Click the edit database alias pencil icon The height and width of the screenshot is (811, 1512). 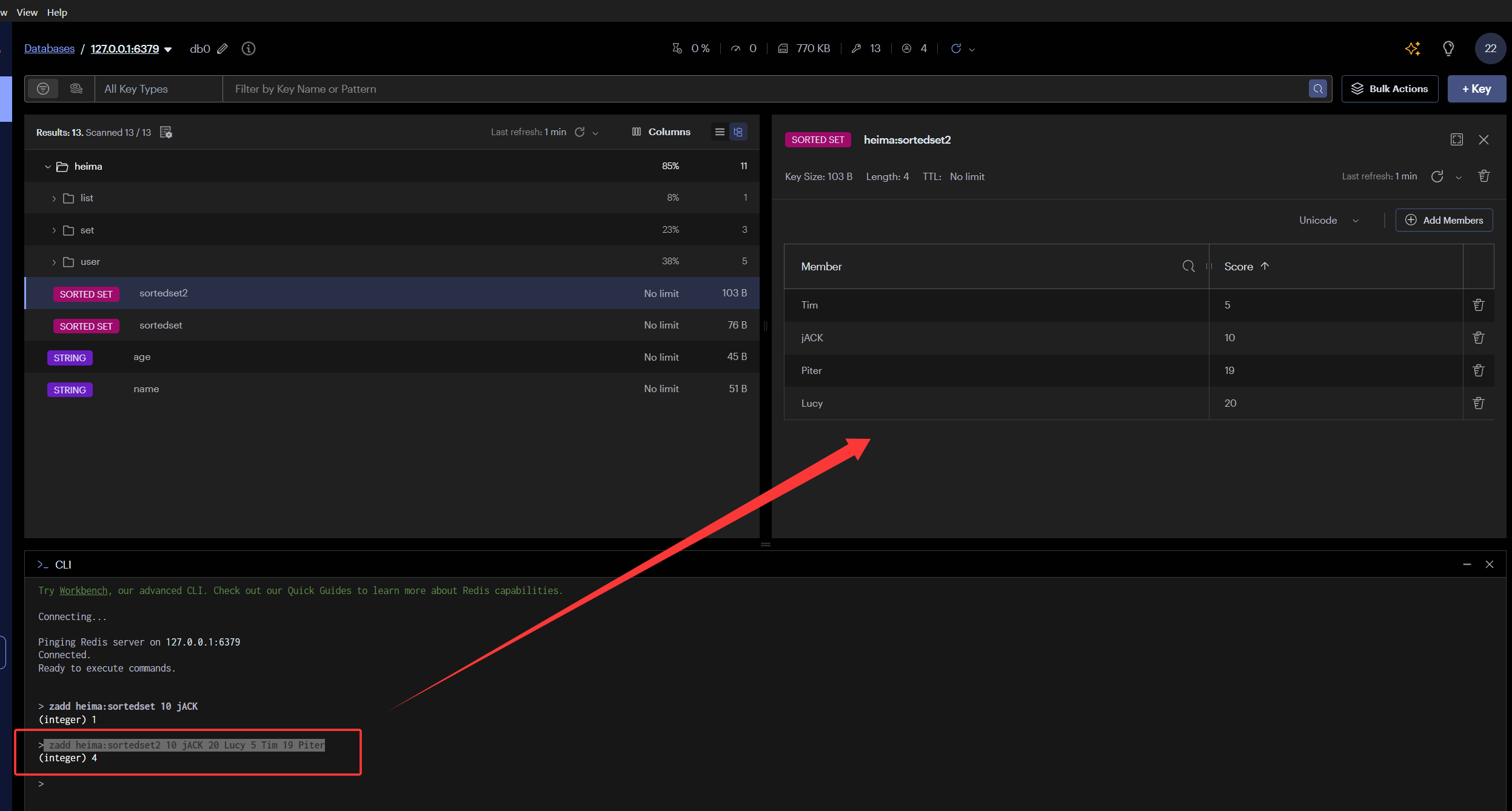tap(222, 48)
